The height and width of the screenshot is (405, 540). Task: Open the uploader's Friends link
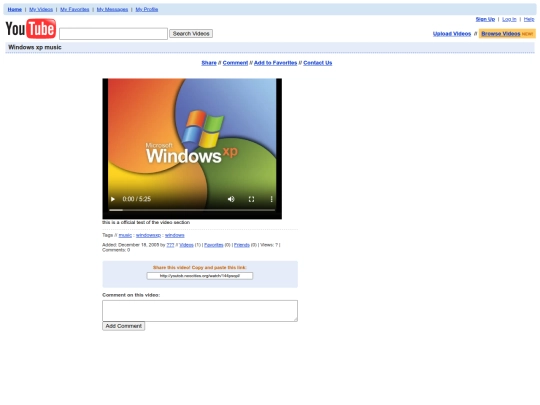[x=242, y=245]
